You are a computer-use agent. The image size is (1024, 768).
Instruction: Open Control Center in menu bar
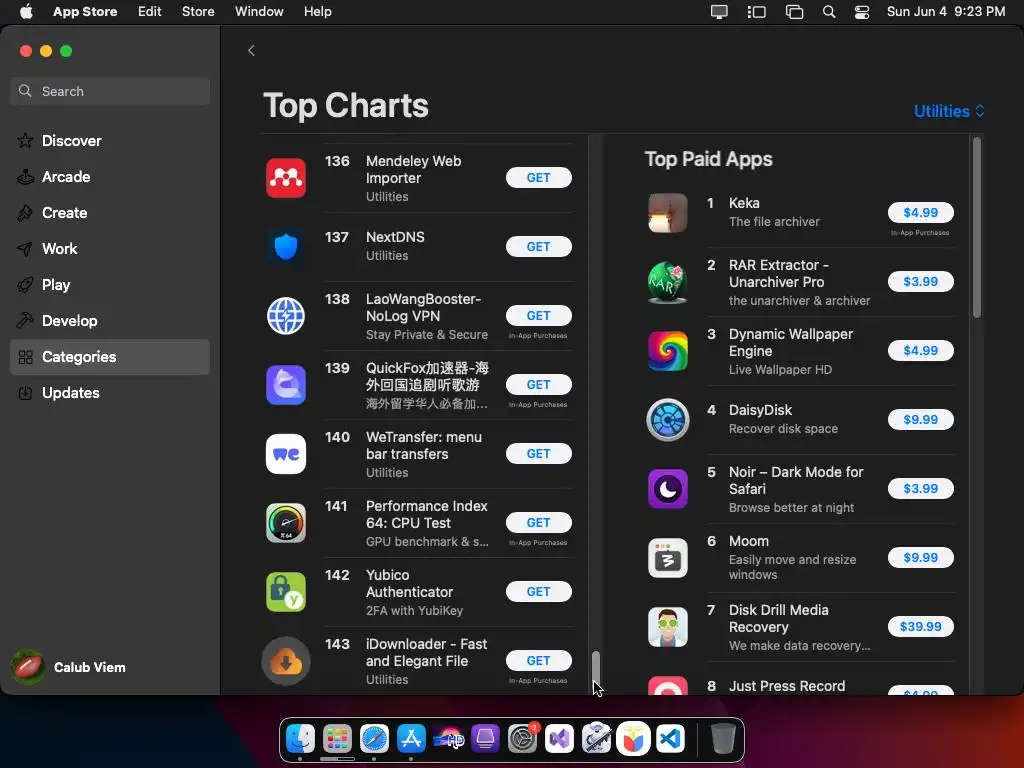pyautogui.click(x=862, y=12)
